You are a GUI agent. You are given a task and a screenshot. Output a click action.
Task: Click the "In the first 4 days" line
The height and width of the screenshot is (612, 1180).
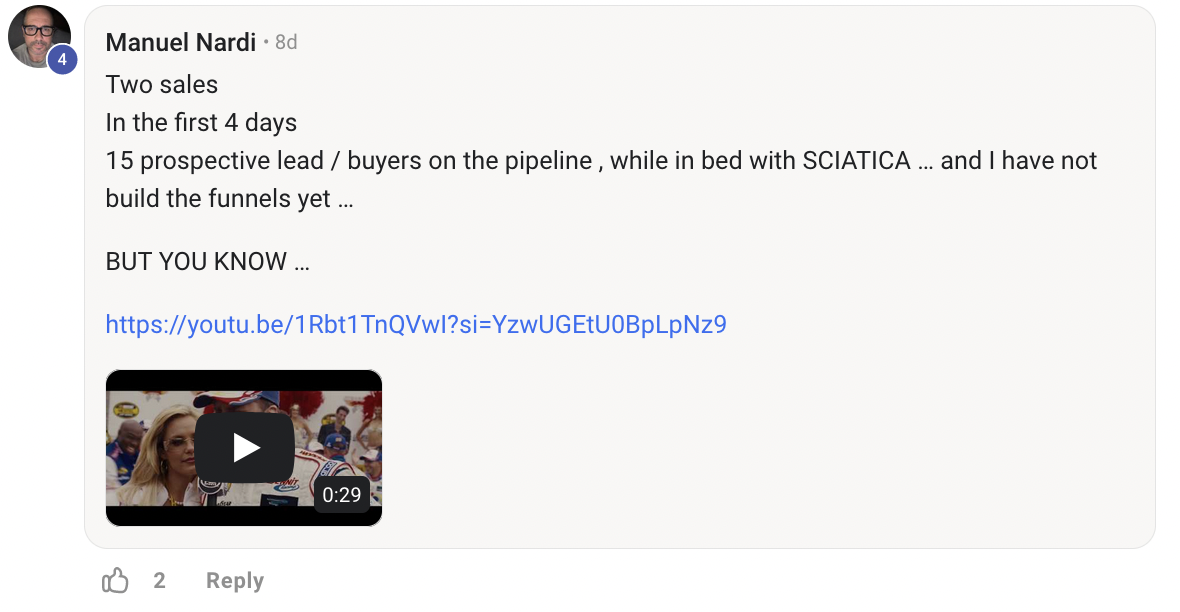(201, 123)
